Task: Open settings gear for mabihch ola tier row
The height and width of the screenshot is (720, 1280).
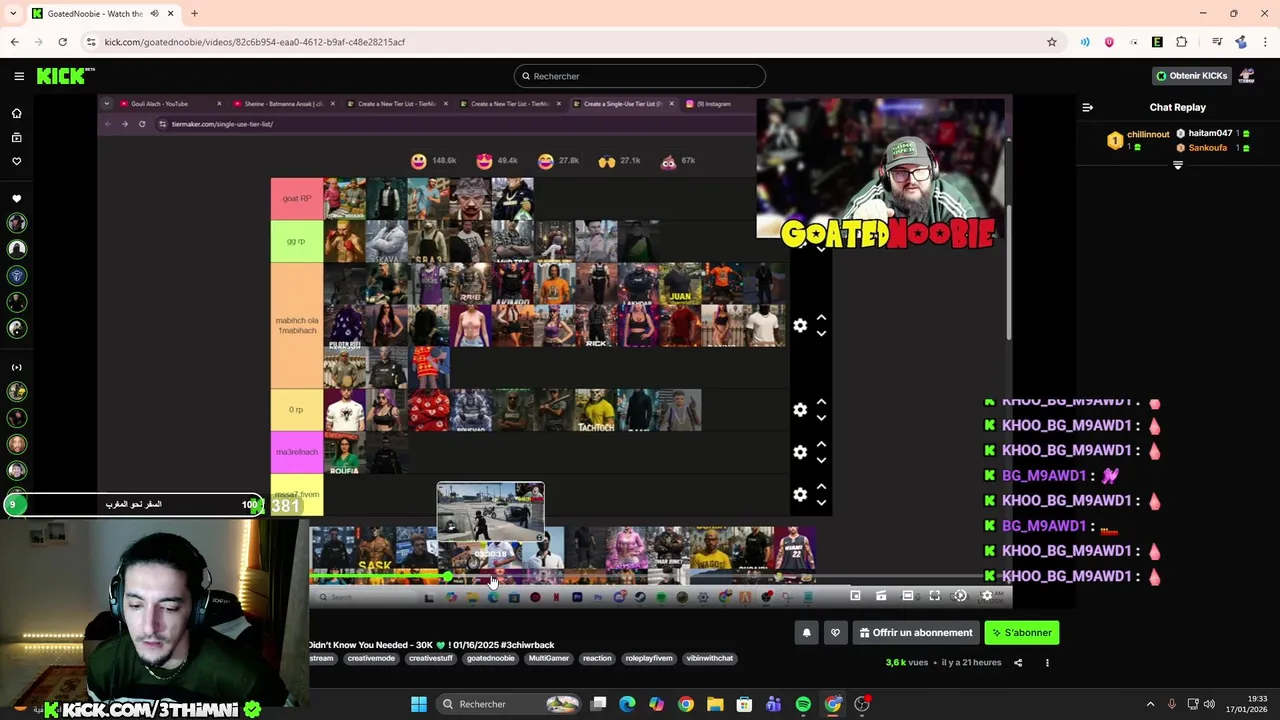Action: pos(800,325)
